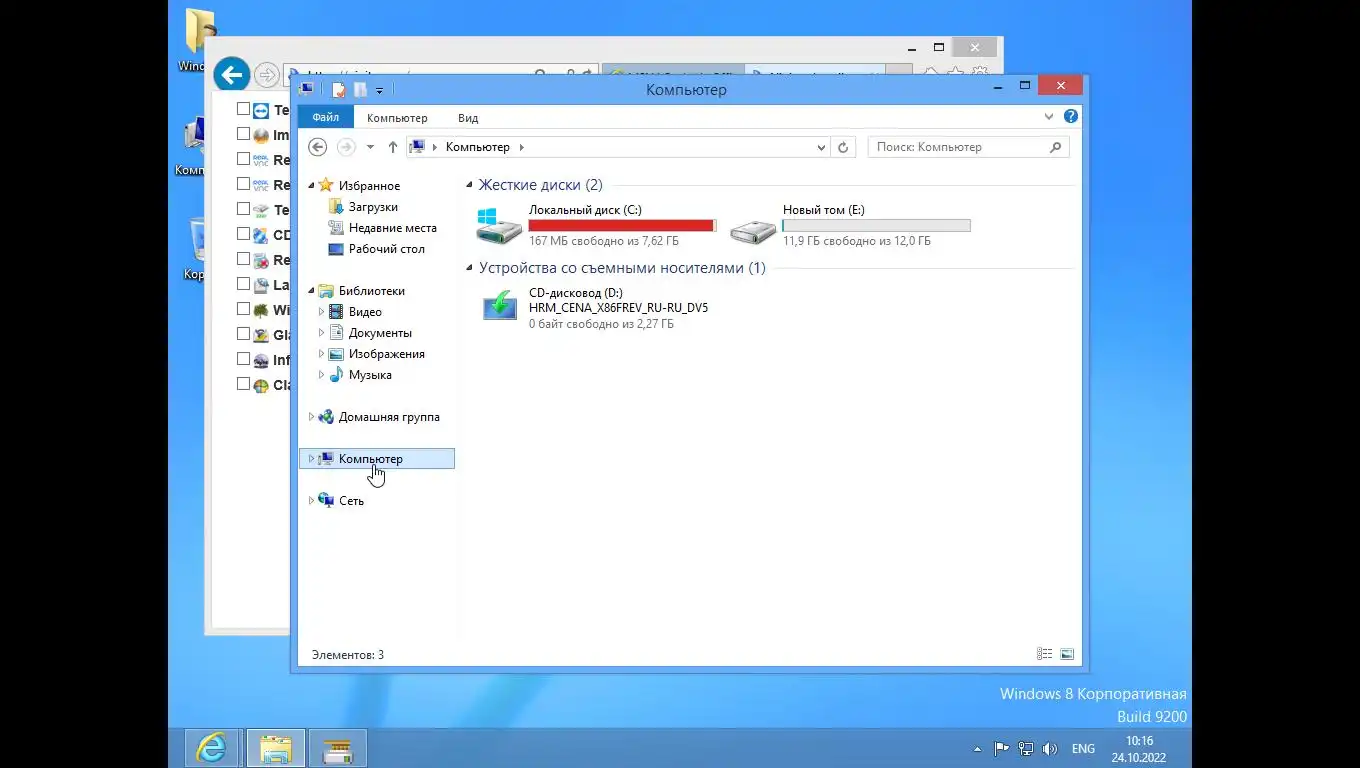Open the address bar history dropdown arrow
The image size is (1360, 768).
click(x=821, y=147)
